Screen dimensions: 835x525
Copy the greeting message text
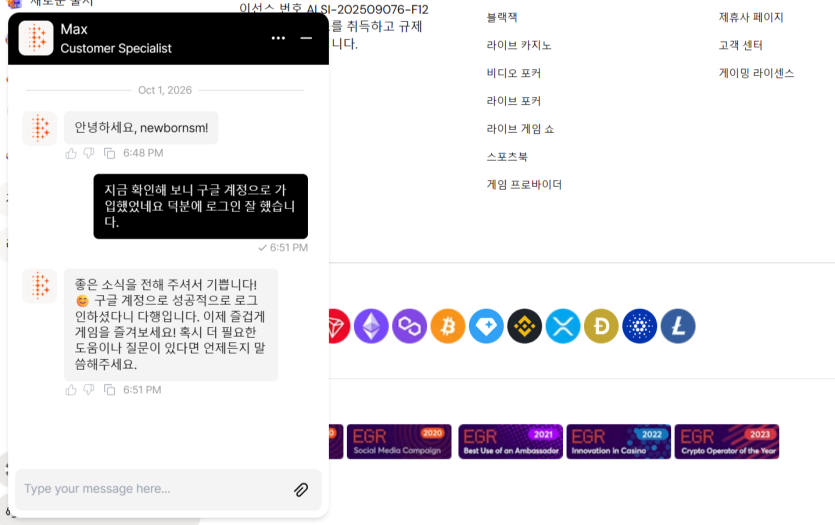click(x=109, y=153)
